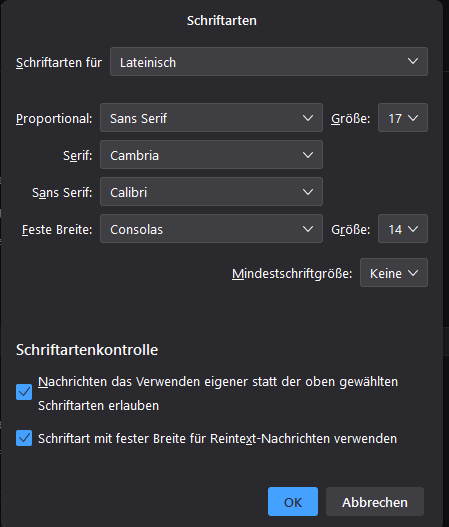
Task: Open the proportional Größe 17 dropdown
Action: point(403,118)
